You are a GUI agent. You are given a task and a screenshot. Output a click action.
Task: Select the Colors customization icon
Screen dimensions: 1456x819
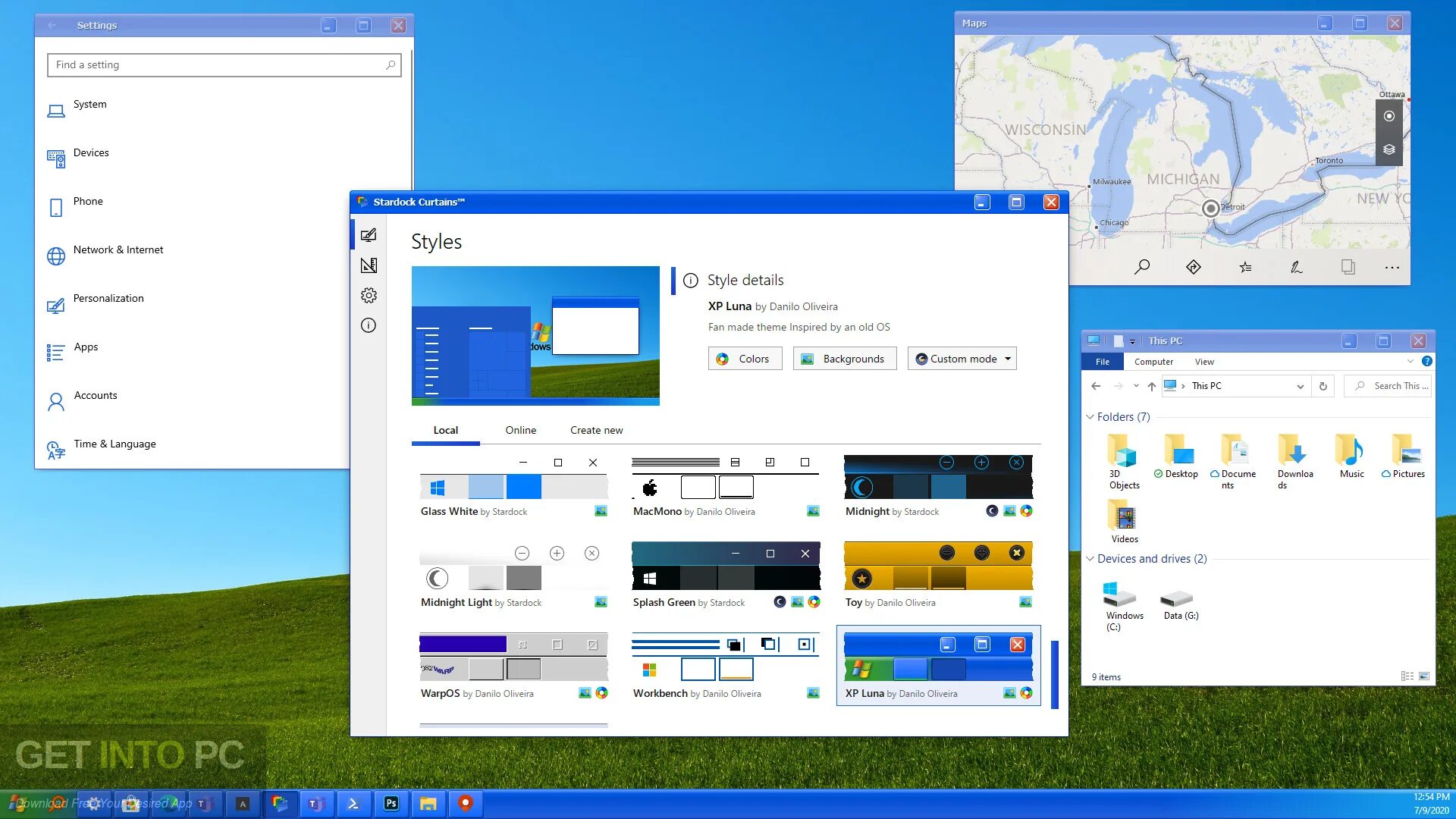tap(722, 358)
